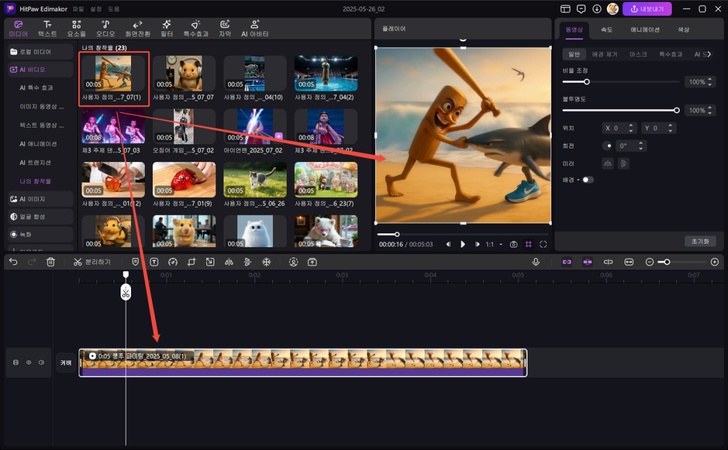Viewport: 728px width, 450px height.
Task: Click the horizontal mirror icon in timeline toolbar
Action: click(x=229, y=262)
